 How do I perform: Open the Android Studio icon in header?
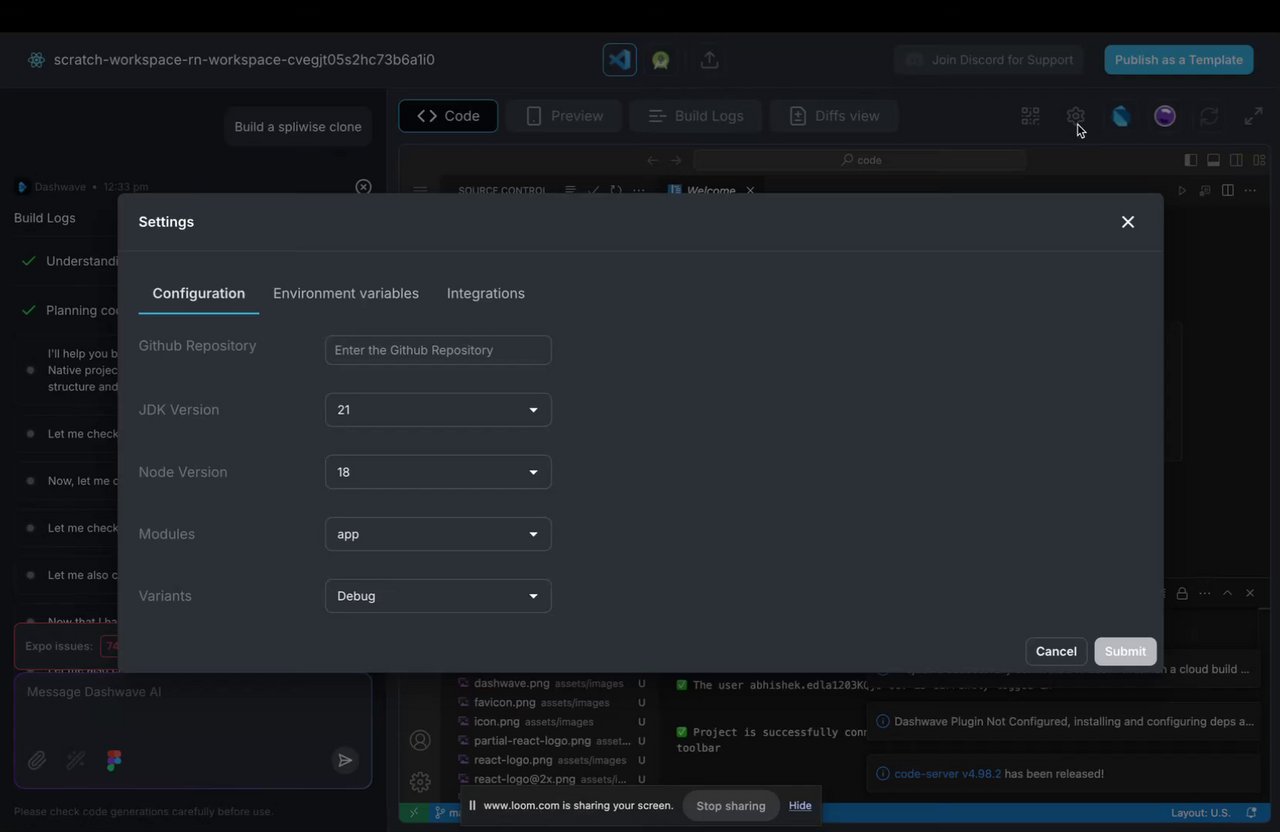[661, 60]
